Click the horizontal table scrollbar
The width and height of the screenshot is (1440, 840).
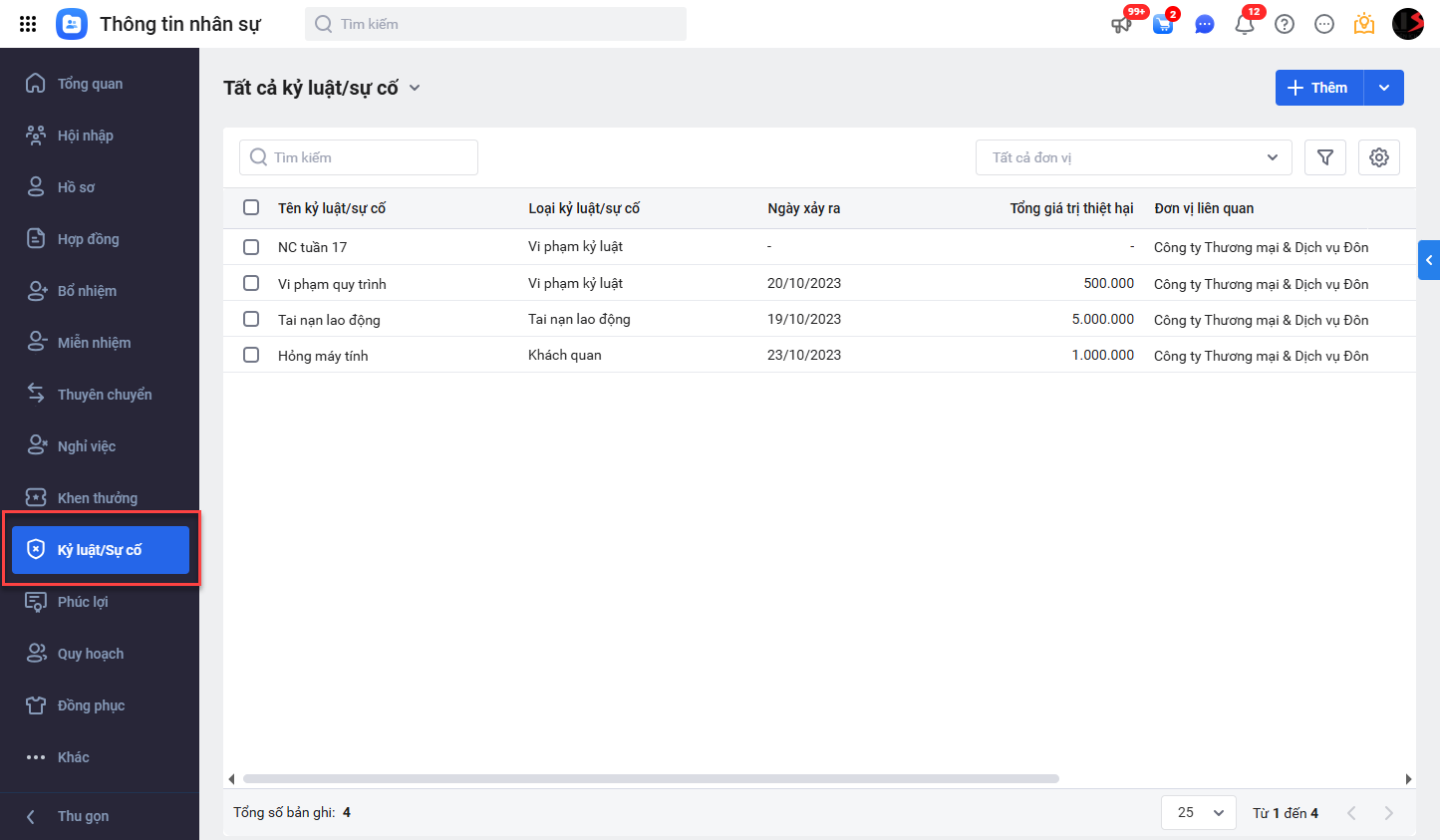click(x=650, y=779)
